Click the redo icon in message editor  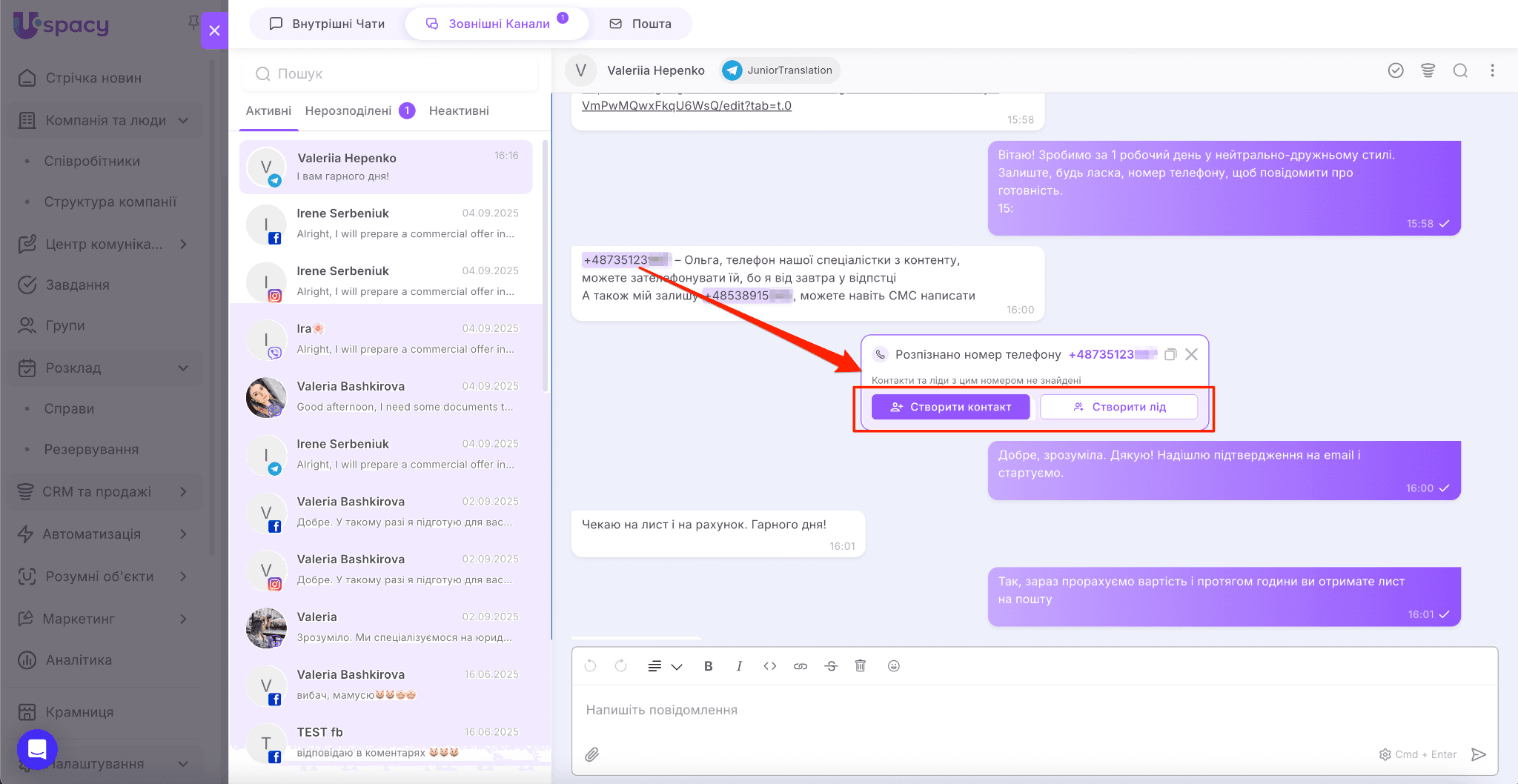620,665
